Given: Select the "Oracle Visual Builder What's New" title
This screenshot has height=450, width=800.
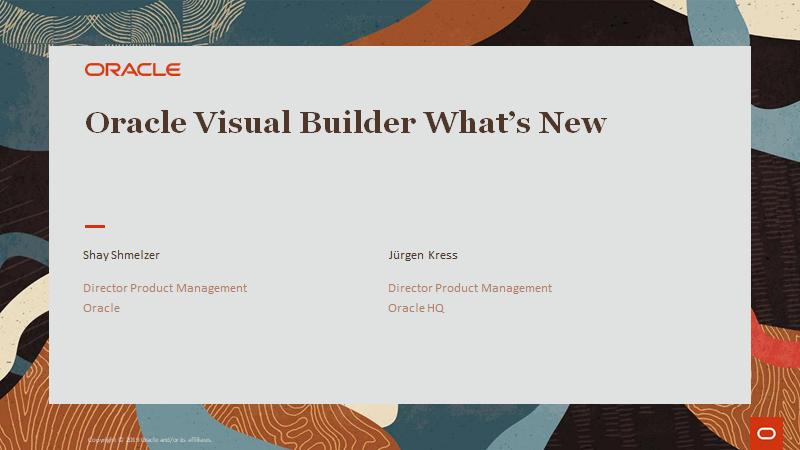Looking at the screenshot, I should 346,123.
